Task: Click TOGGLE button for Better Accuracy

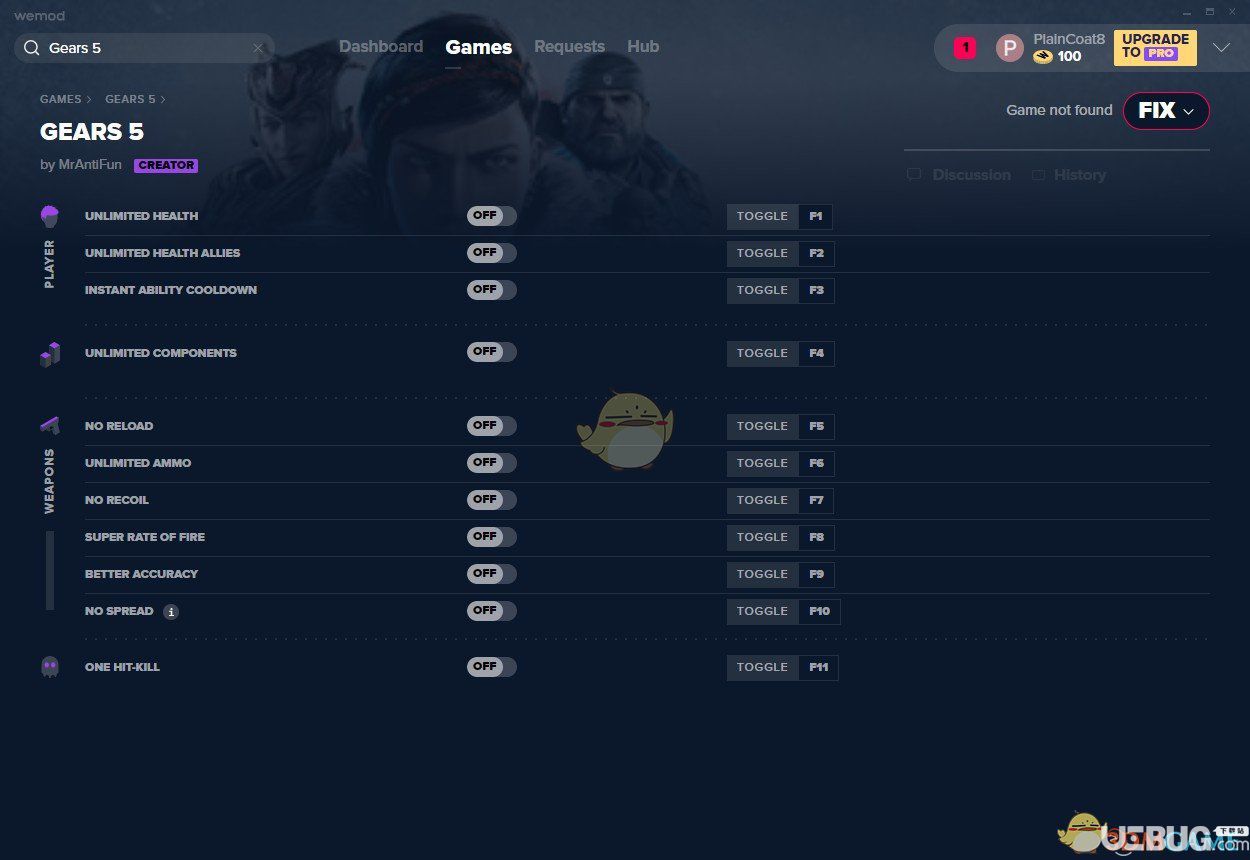Action: [763, 574]
